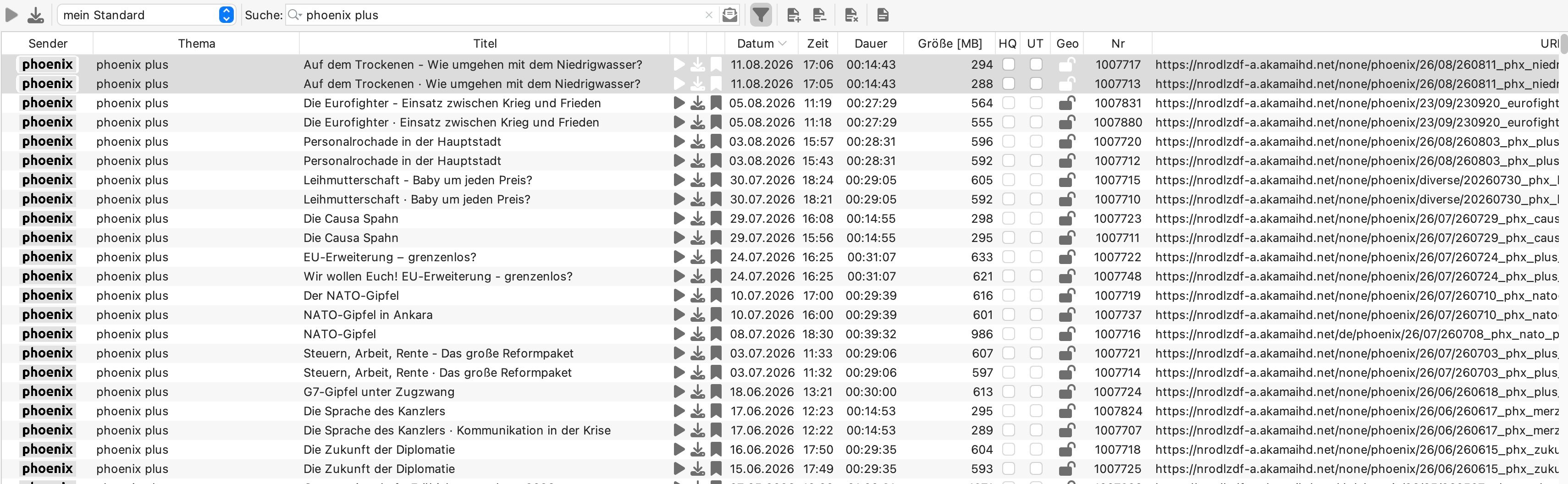This screenshot has height=484, width=1568.
Task: Toggle UT checkbox for row Nr 1007723
Action: (x=1036, y=219)
